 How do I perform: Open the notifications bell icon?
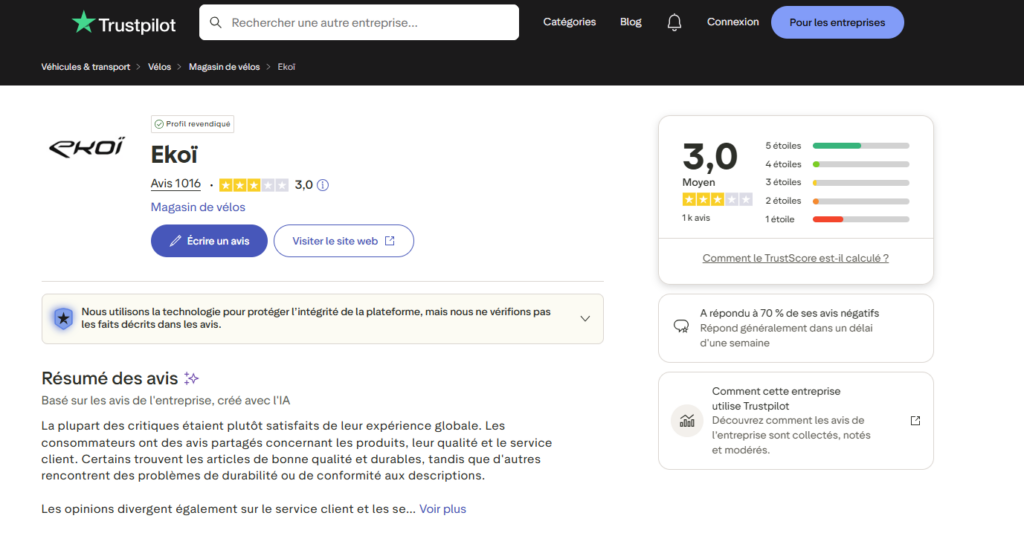click(674, 22)
